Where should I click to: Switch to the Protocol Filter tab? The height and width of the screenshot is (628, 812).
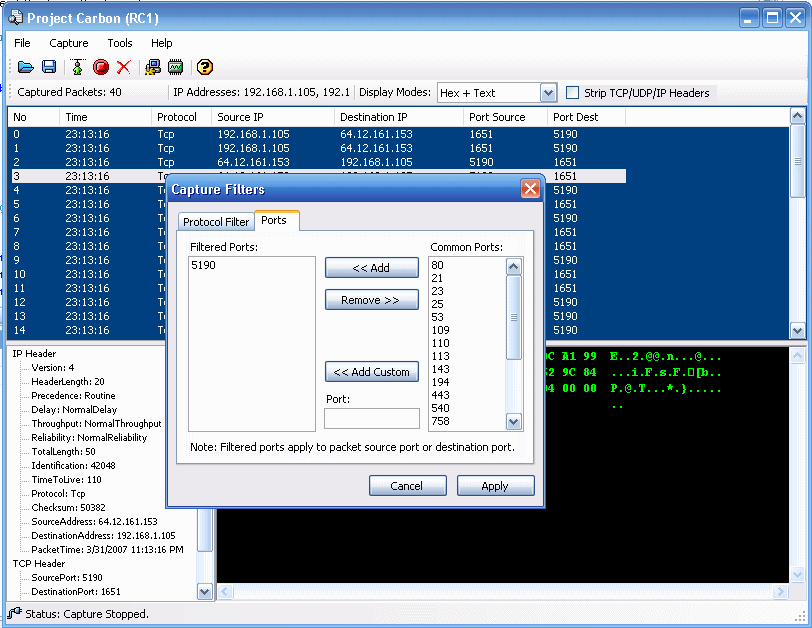coord(215,222)
